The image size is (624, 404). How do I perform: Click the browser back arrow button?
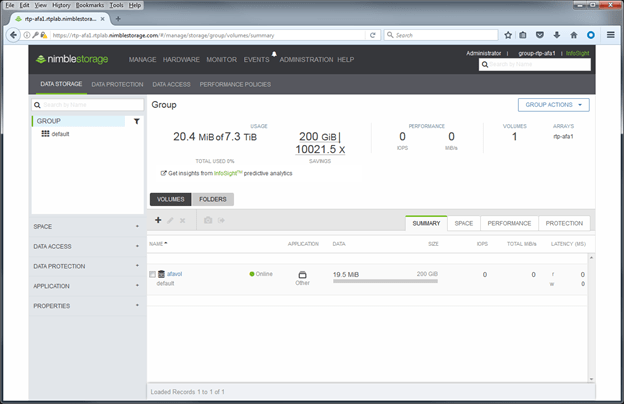click(13, 35)
